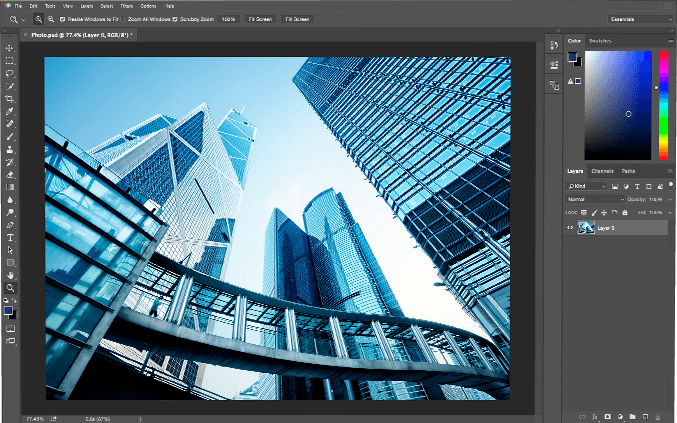Image resolution: width=677 pixels, height=423 pixels.
Task: Switch to the Channels tab
Action: [602, 171]
